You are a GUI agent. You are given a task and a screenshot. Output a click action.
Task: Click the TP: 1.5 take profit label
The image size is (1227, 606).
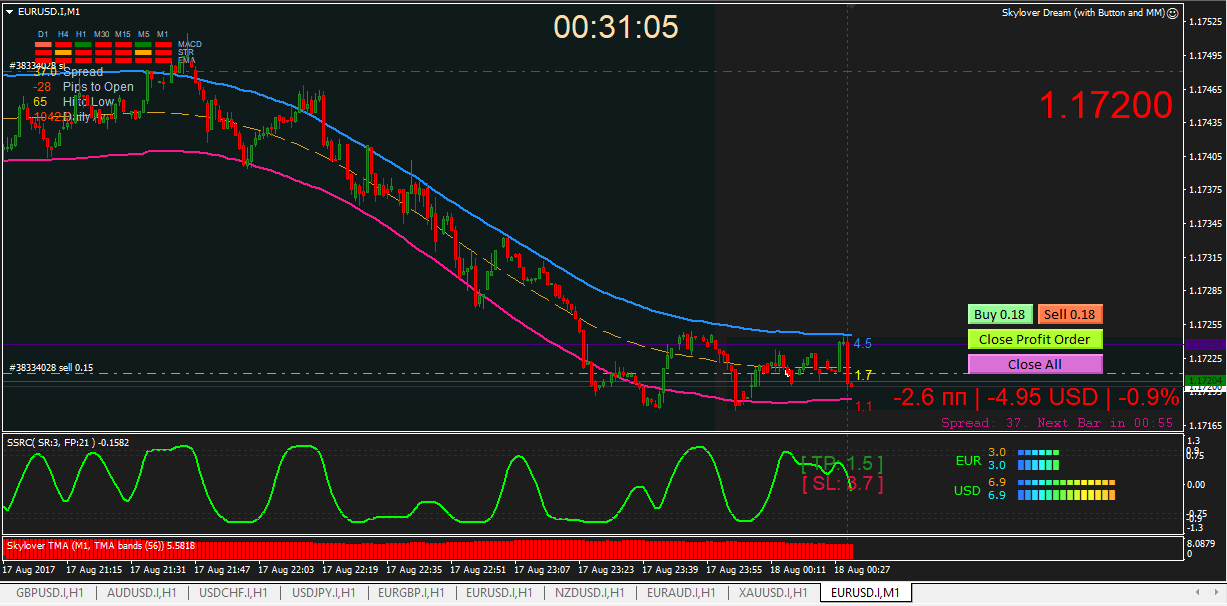tap(842, 464)
